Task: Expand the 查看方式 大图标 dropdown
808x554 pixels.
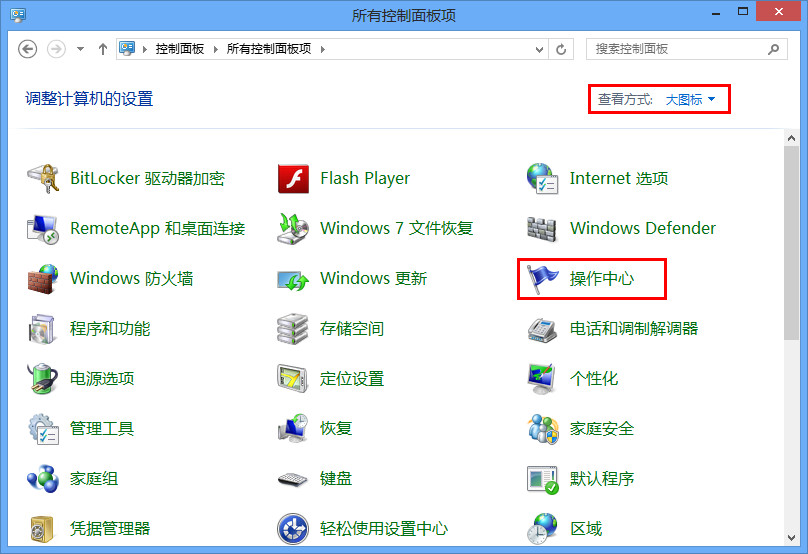Action: (690, 100)
